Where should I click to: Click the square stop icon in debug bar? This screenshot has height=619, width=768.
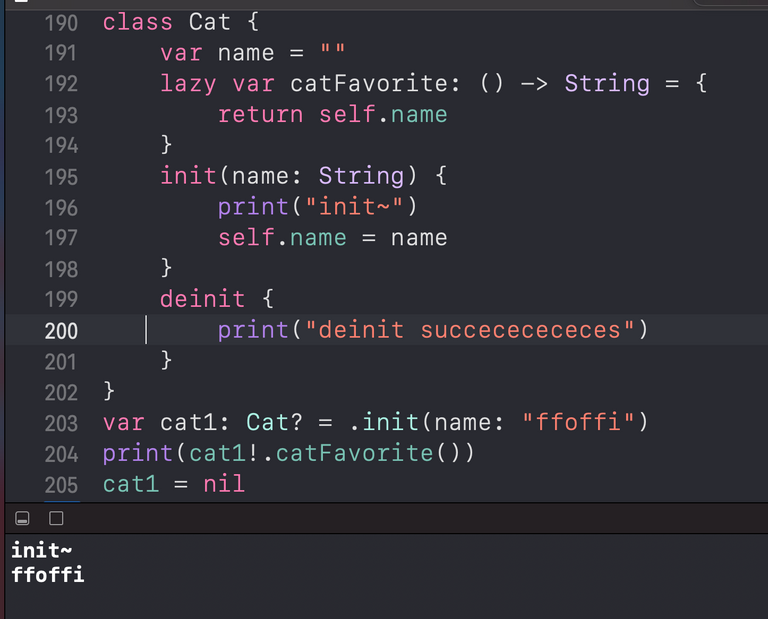pos(56,518)
